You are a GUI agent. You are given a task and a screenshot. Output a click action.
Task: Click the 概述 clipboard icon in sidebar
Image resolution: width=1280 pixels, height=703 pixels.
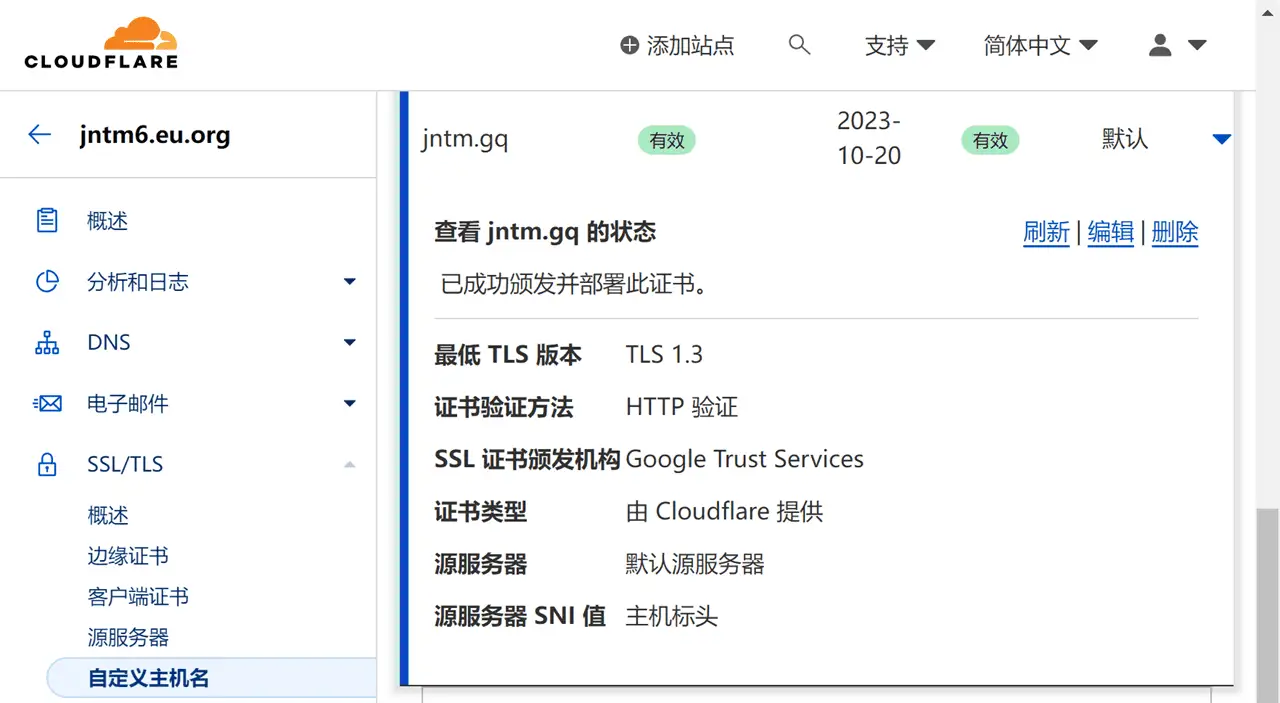pos(47,221)
